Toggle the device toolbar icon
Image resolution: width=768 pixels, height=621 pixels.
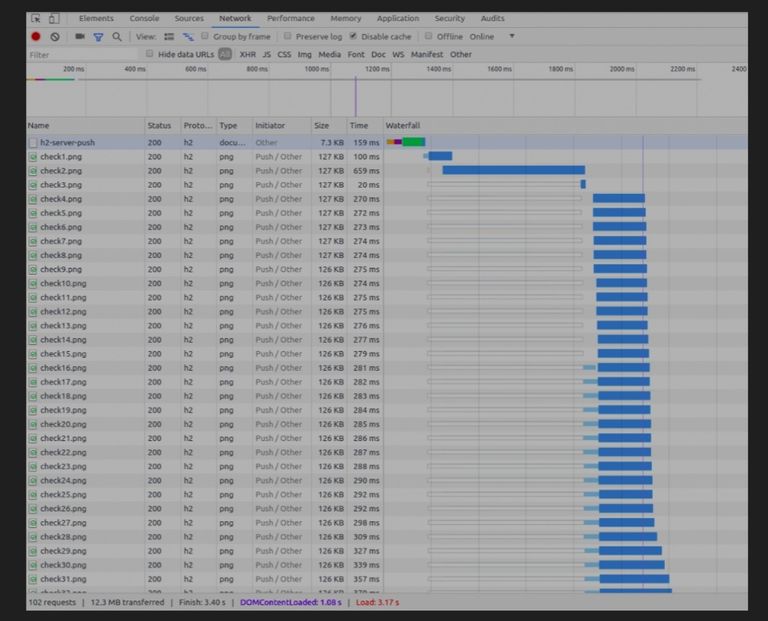pyautogui.click(x=54, y=19)
